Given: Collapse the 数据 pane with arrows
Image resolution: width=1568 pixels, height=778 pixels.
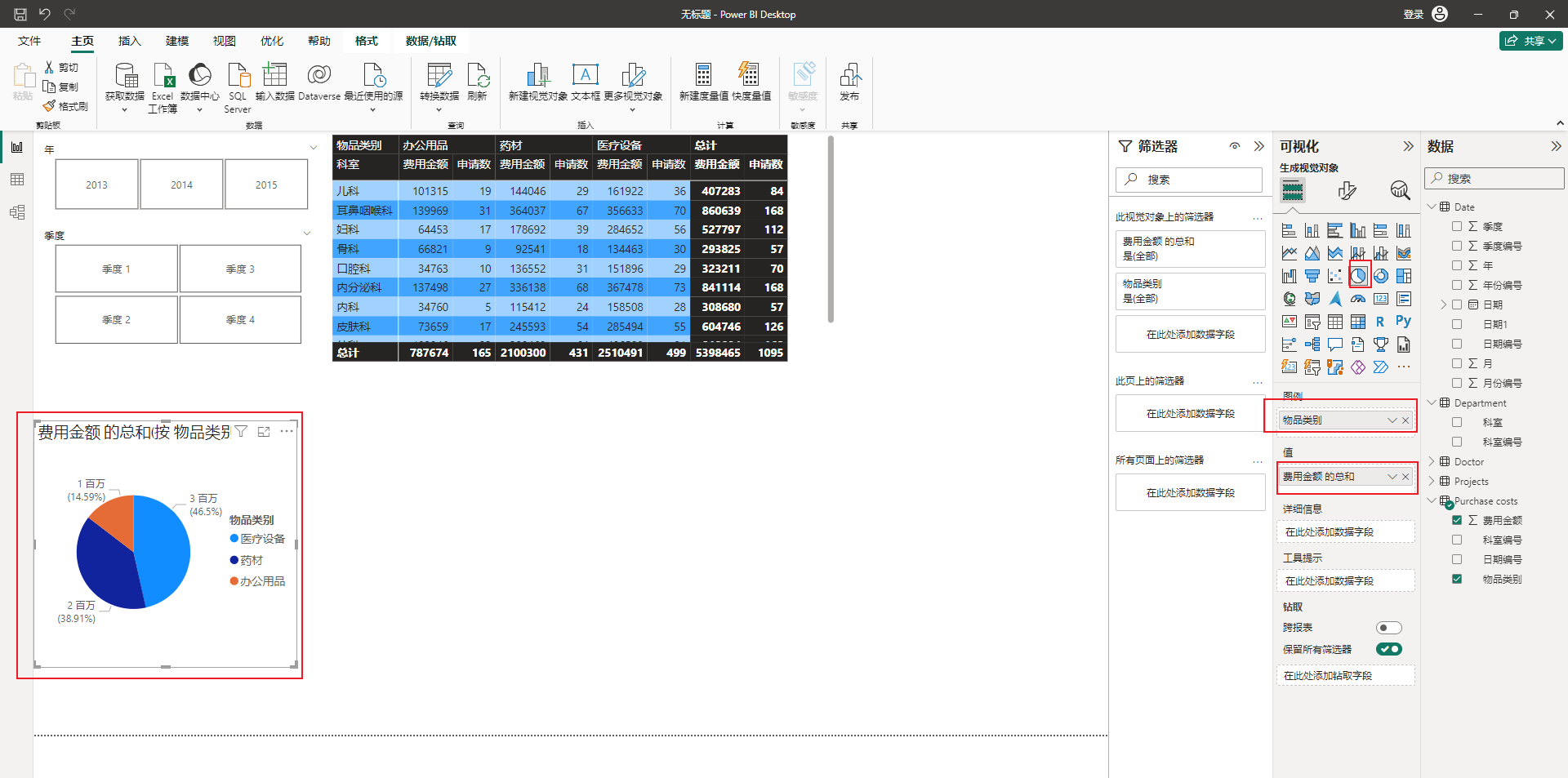Looking at the screenshot, I should pyautogui.click(x=1556, y=146).
